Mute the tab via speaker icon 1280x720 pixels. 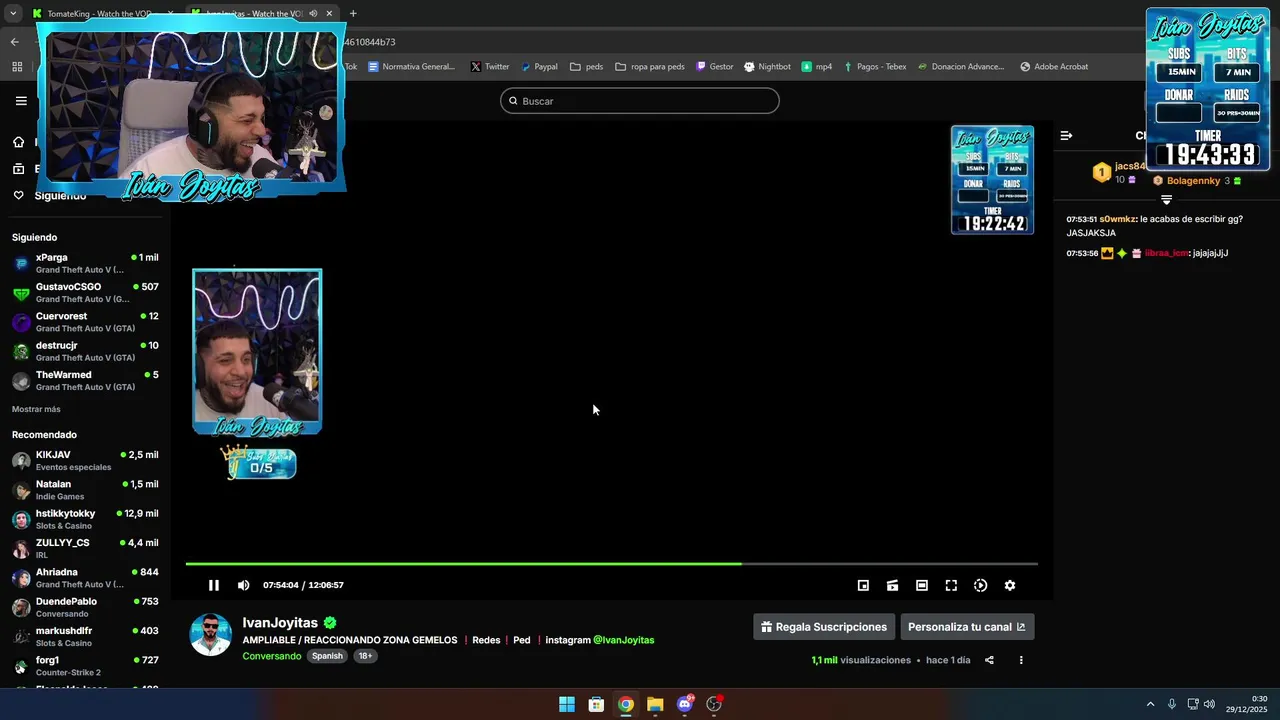(x=313, y=14)
